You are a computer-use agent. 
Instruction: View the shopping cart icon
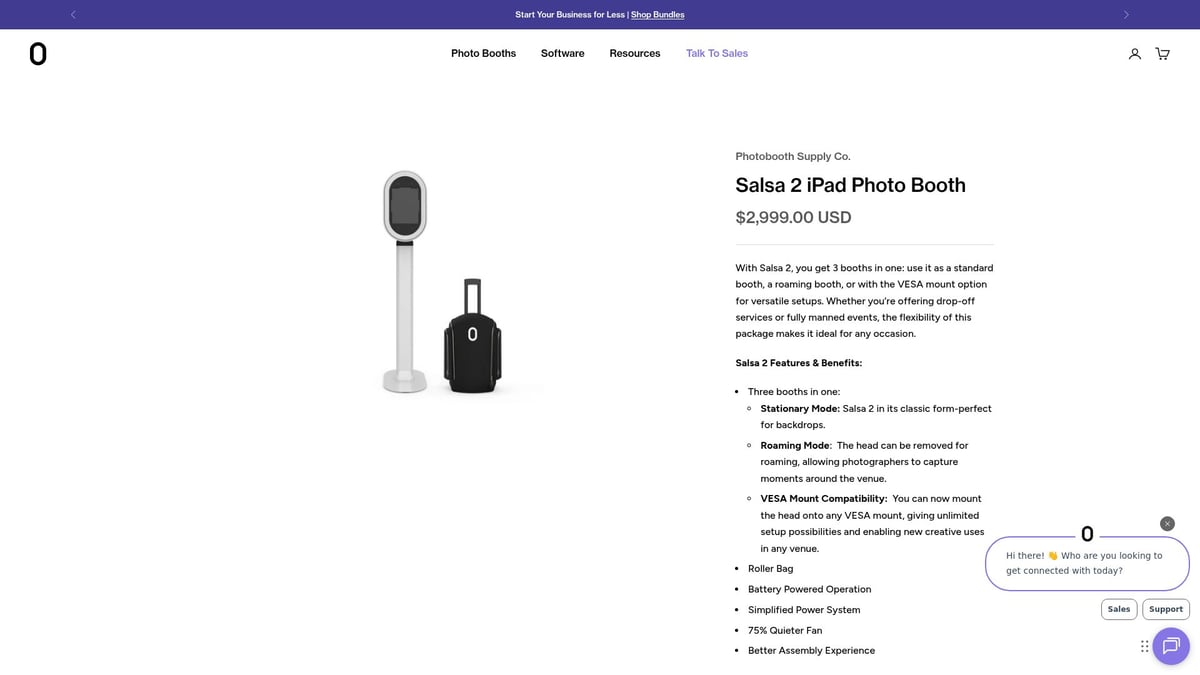pyautogui.click(x=1162, y=53)
